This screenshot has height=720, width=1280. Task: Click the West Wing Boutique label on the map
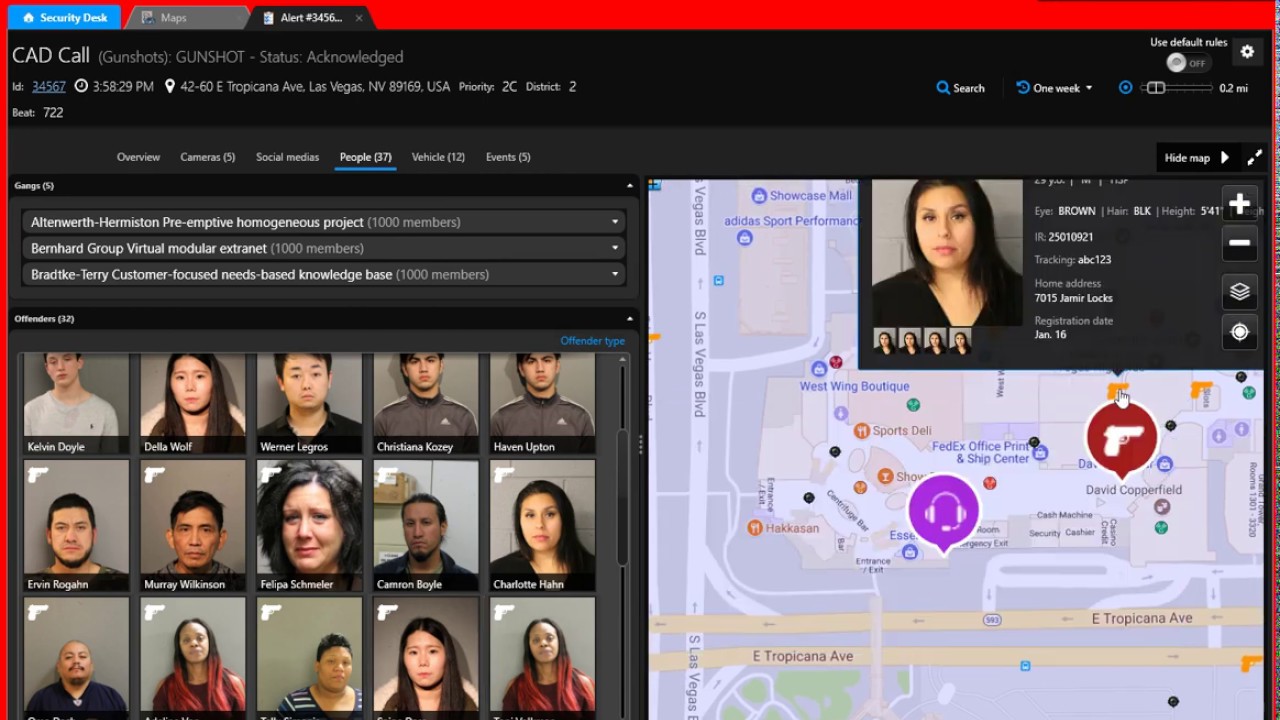point(854,386)
